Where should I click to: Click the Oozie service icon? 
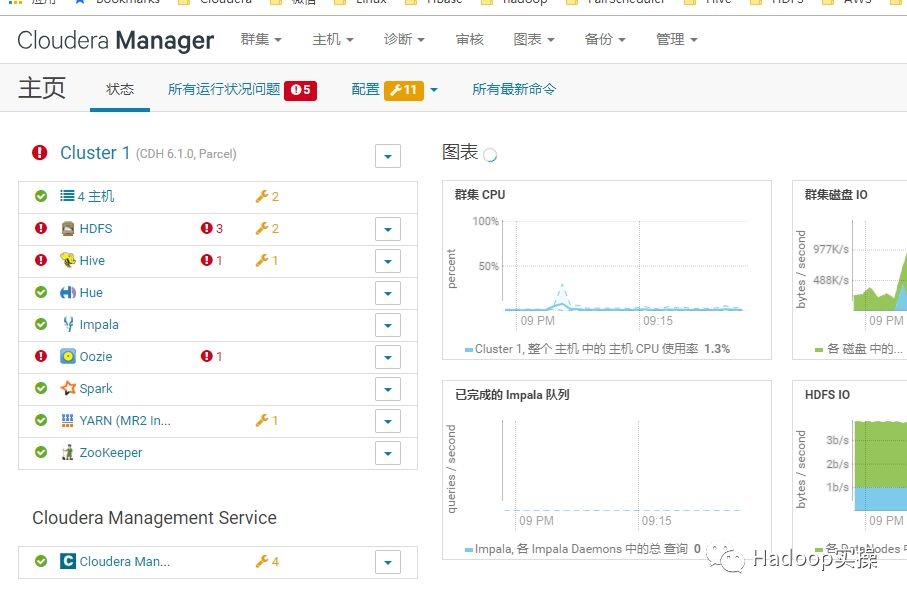coord(68,356)
